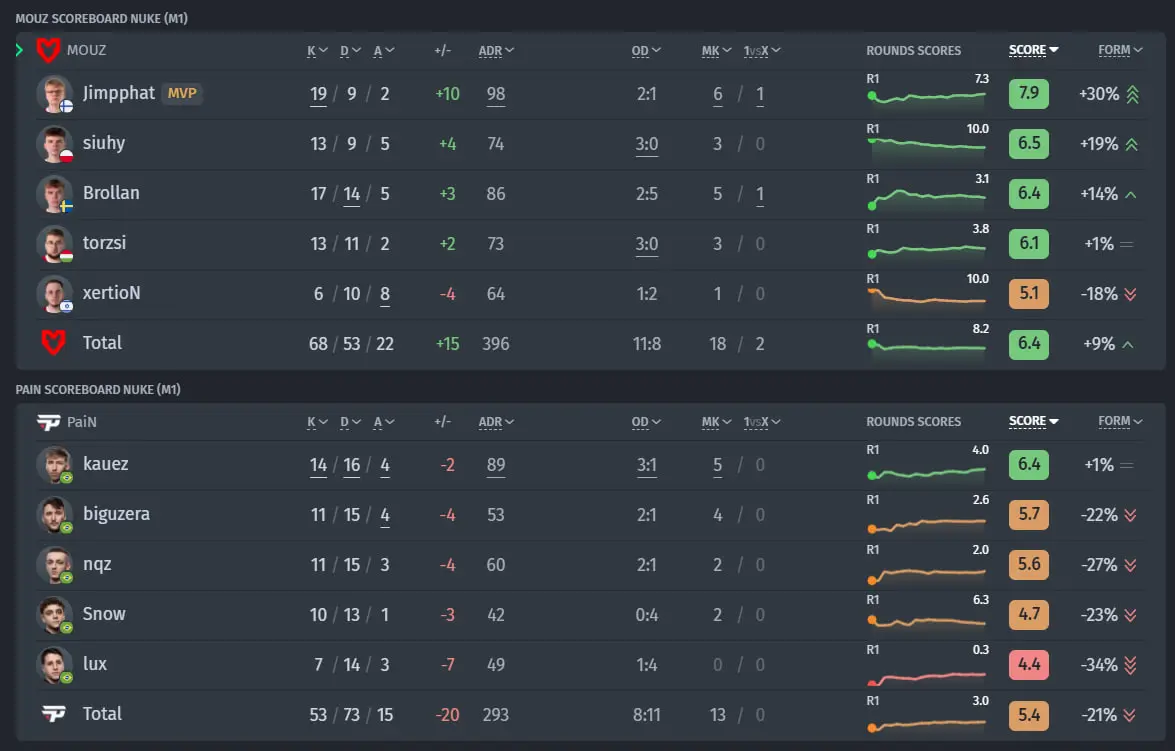Click the MOUZ logo in the Total row
The width and height of the screenshot is (1175, 751).
53,343
